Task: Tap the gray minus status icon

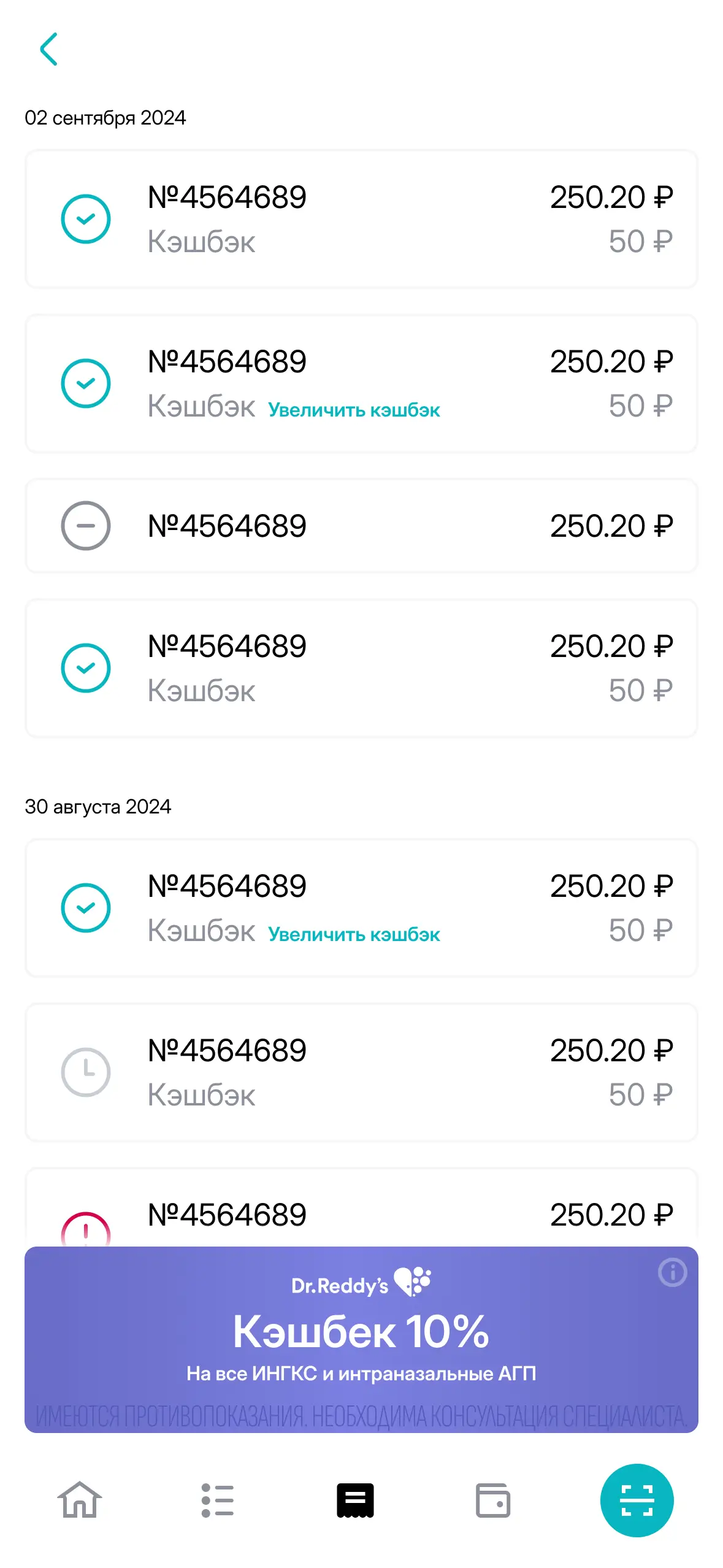Action: [x=86, y=526]
